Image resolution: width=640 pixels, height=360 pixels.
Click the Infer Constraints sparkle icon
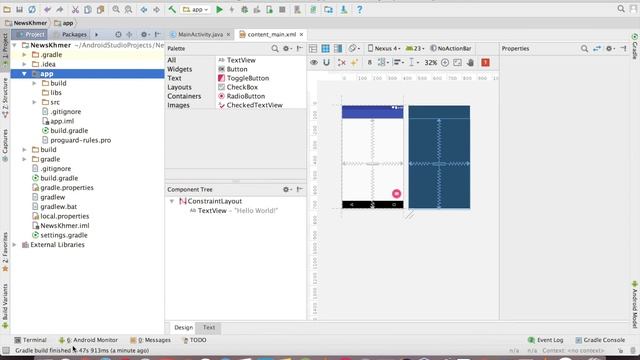pos(354,62)
